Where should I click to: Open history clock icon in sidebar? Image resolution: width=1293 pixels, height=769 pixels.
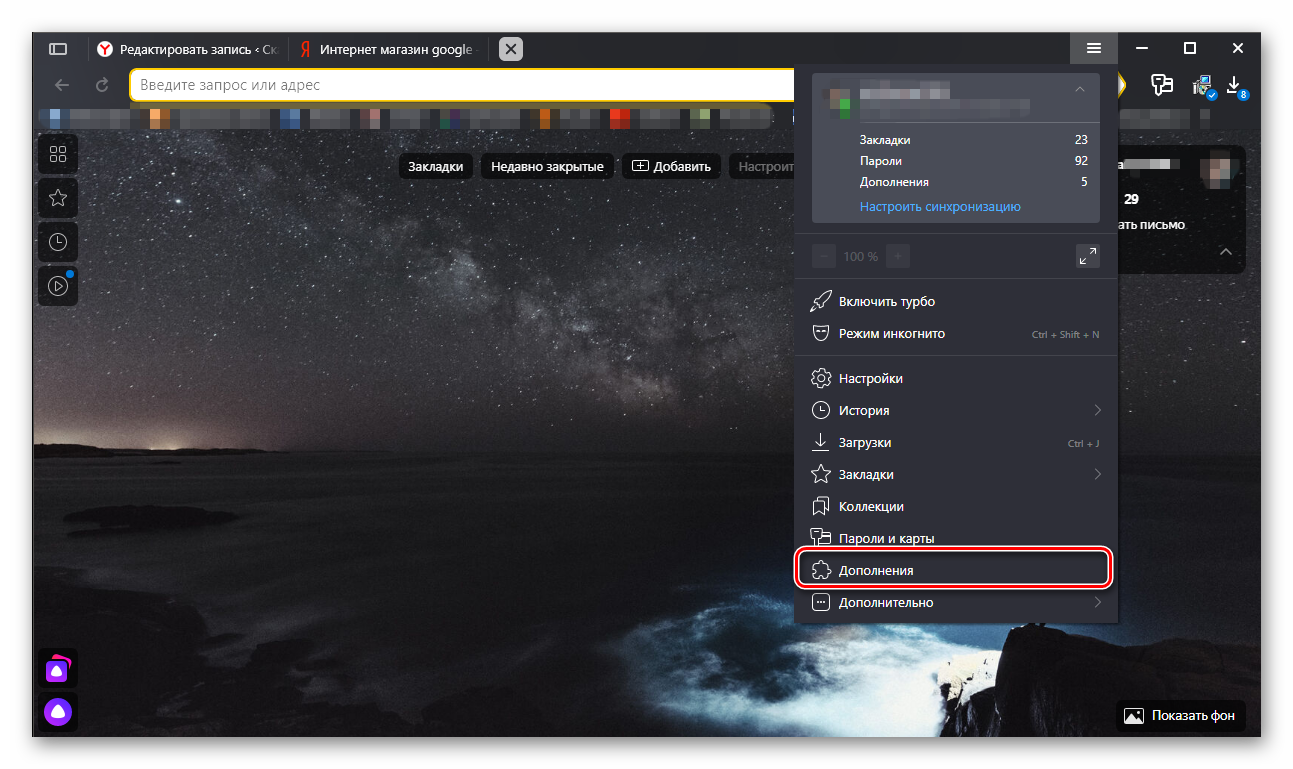[x=58, y=242]
